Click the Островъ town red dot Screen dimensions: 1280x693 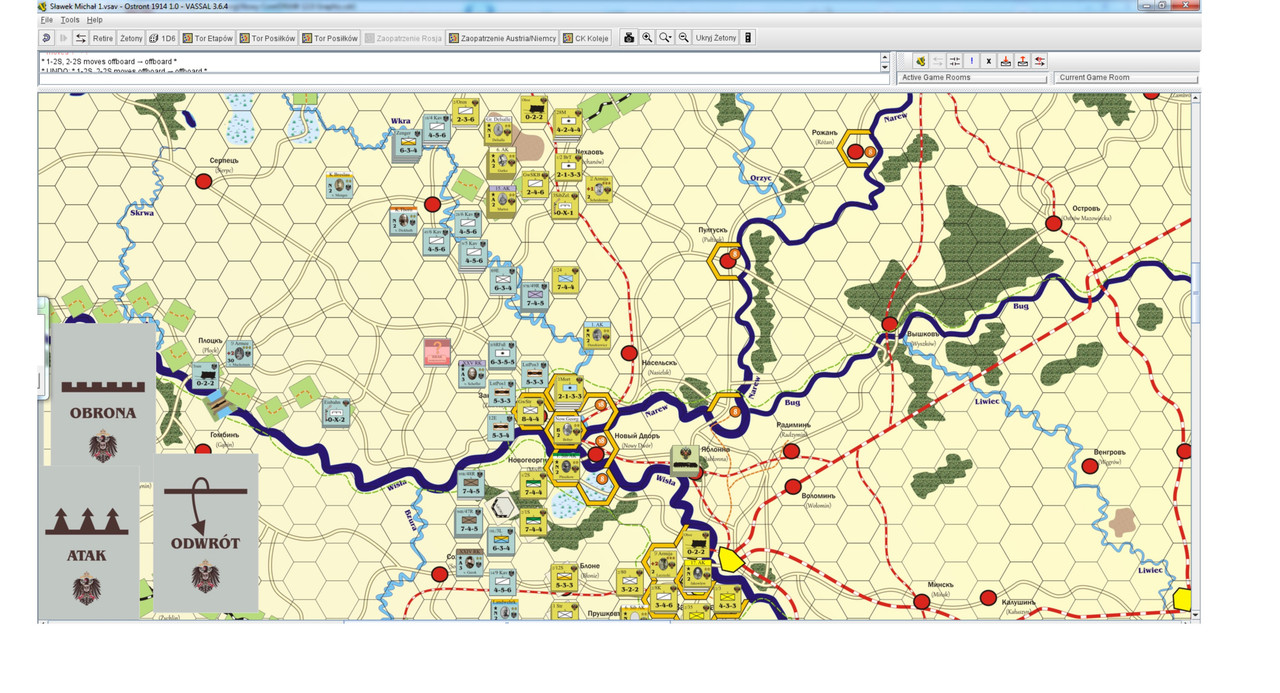[x=1053, y=223]
